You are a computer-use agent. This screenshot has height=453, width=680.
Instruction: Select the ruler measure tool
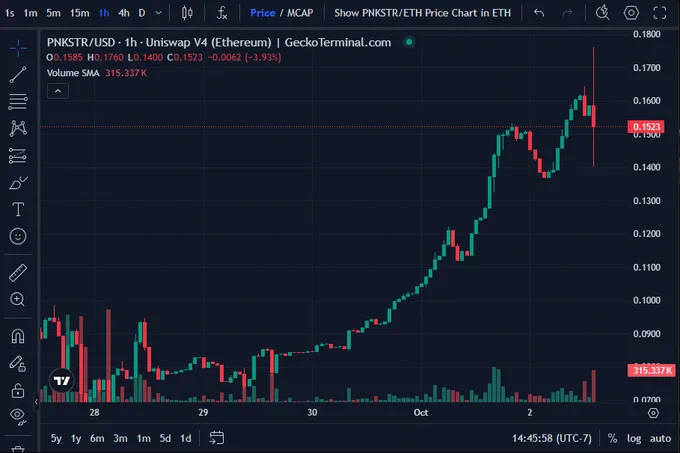click(18, 273)
